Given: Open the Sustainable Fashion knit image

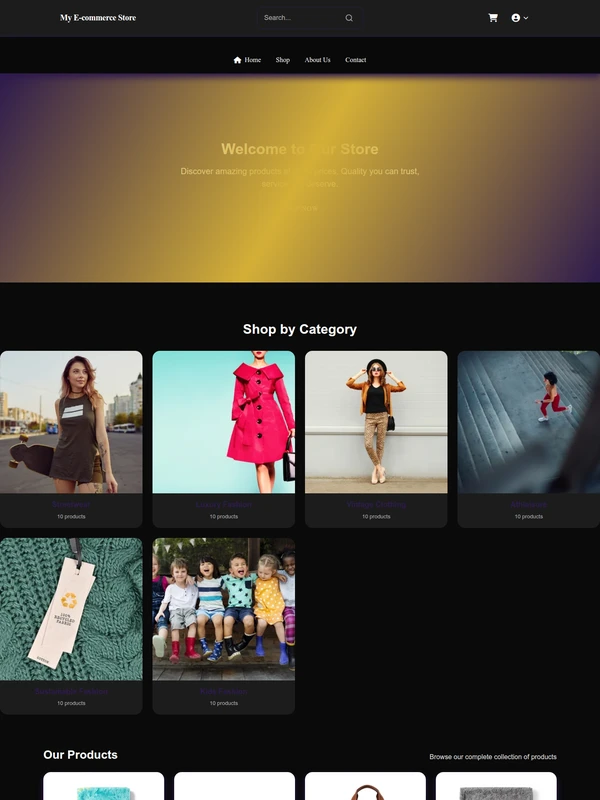Looking at the screenshot, I should (71, 609).
